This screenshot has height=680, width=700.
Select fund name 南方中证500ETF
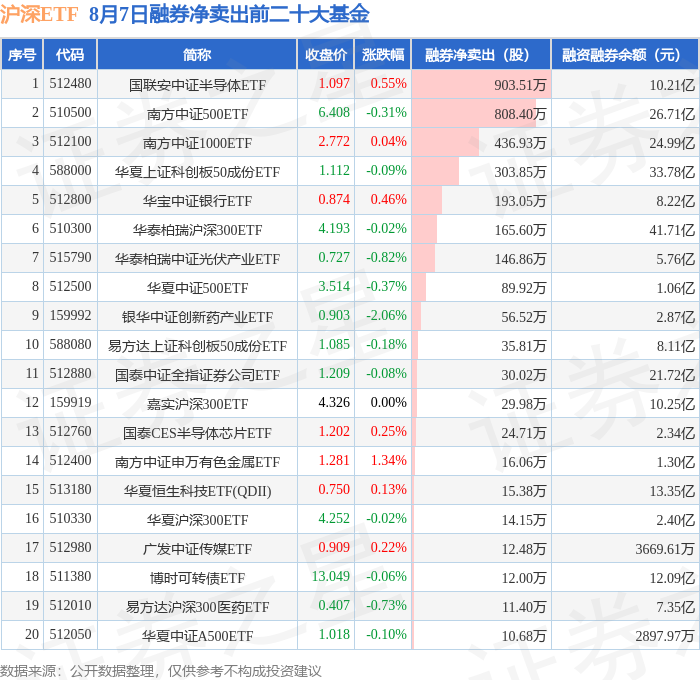click(x=197, y=114)
